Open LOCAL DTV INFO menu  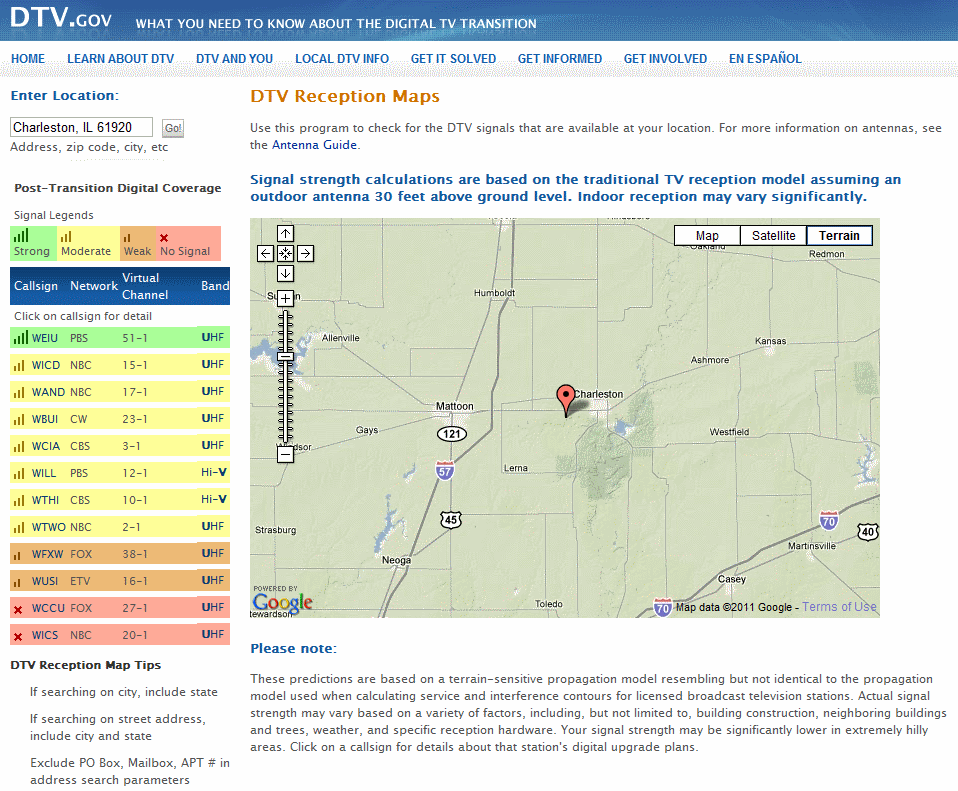tap(342, 59)
